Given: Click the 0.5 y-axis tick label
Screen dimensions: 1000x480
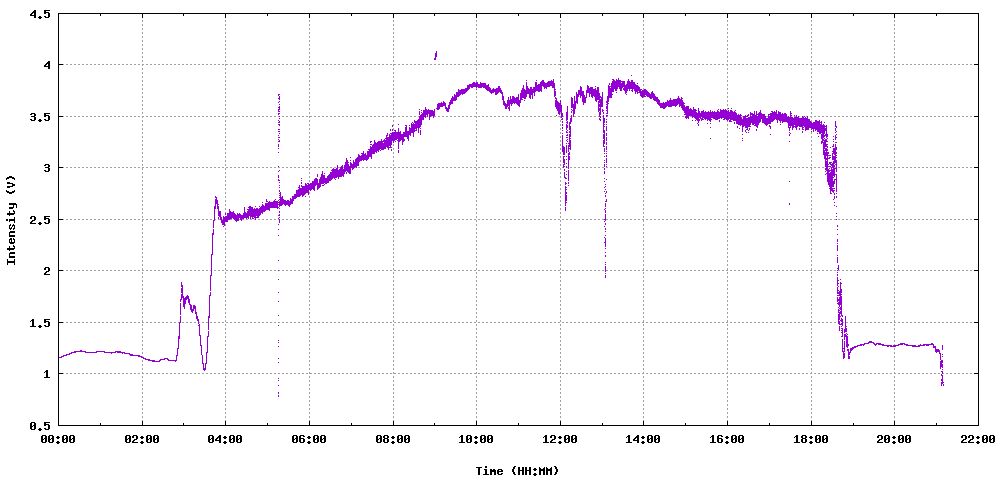Looking at the screenshot, I should click(x=40, y=425).
